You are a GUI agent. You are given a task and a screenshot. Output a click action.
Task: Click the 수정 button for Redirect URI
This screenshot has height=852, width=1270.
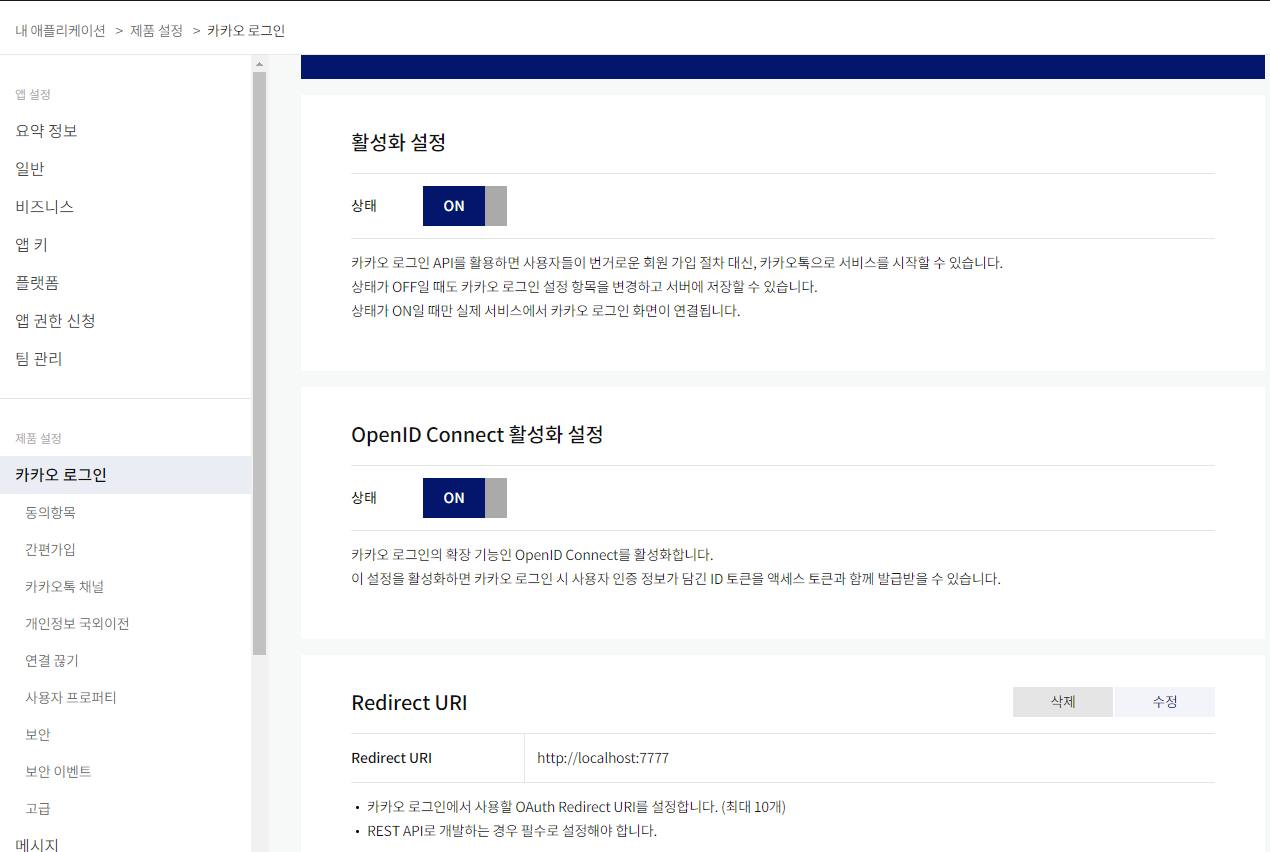click(1165, 702)
